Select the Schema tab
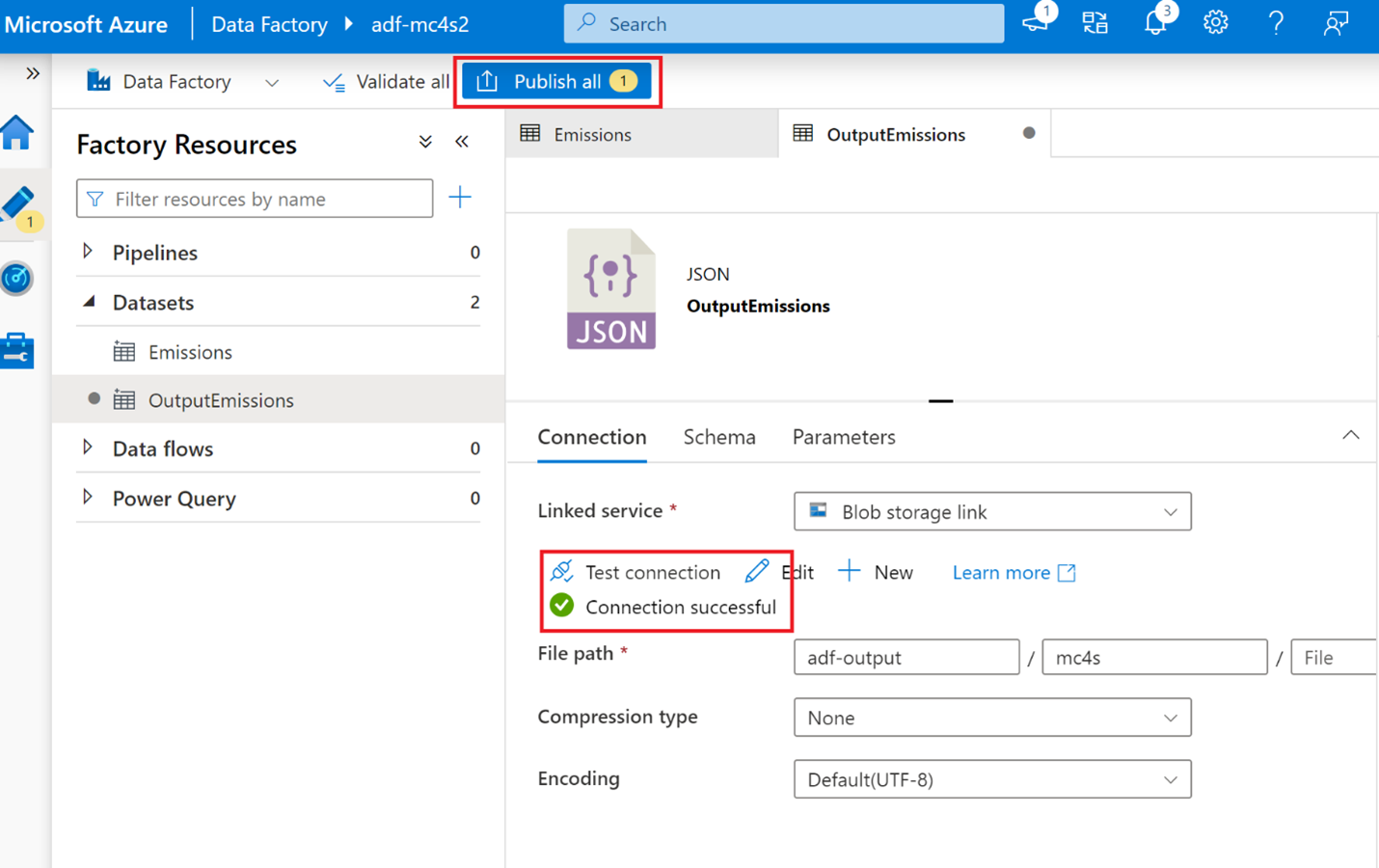Image resolution: width=1379 pixels, height=868 pixels. (x=719, y=437)
